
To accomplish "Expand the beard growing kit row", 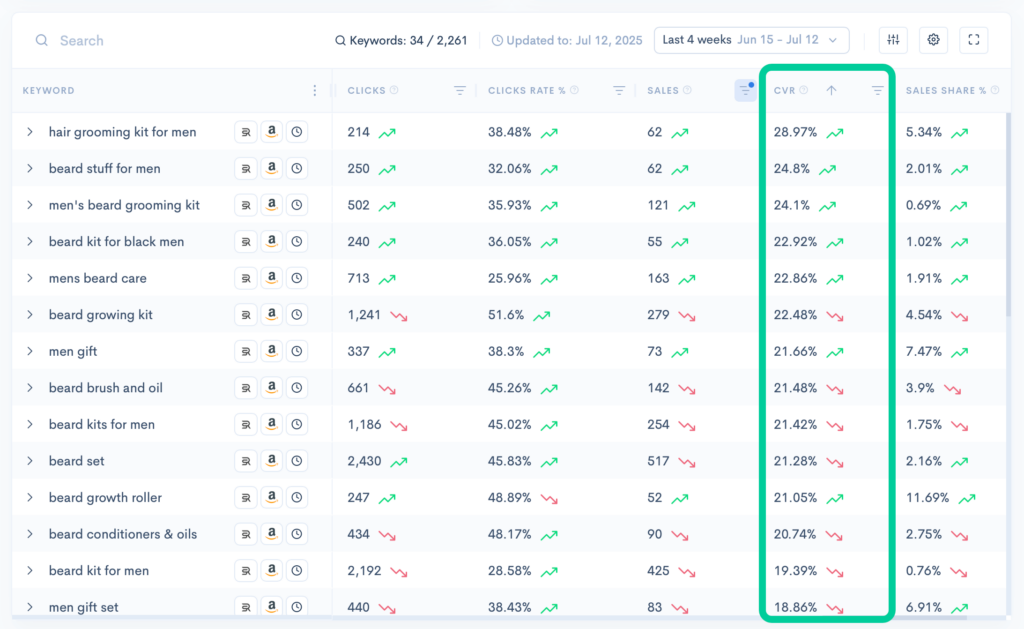I will tap(30, 315).
